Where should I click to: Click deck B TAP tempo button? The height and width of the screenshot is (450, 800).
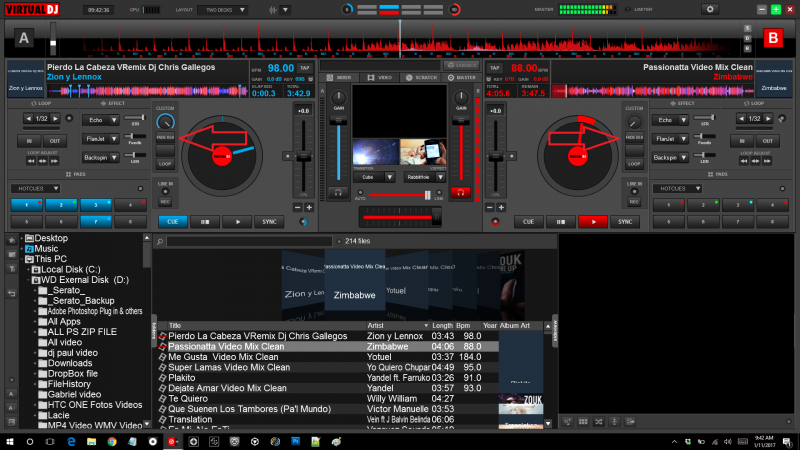pos(495,68)
